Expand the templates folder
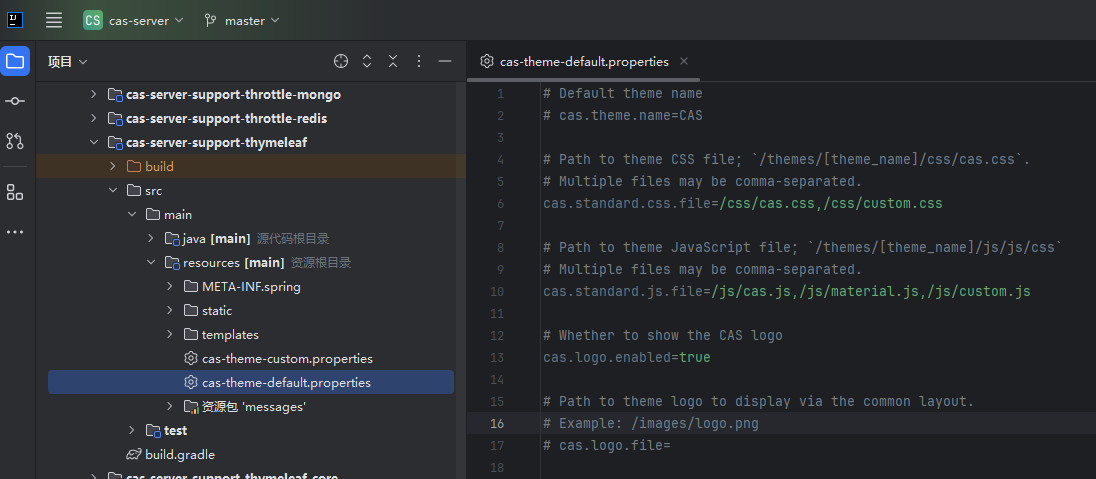The width and height of the screenshot is (1096, 479). [x=170, y=334]
